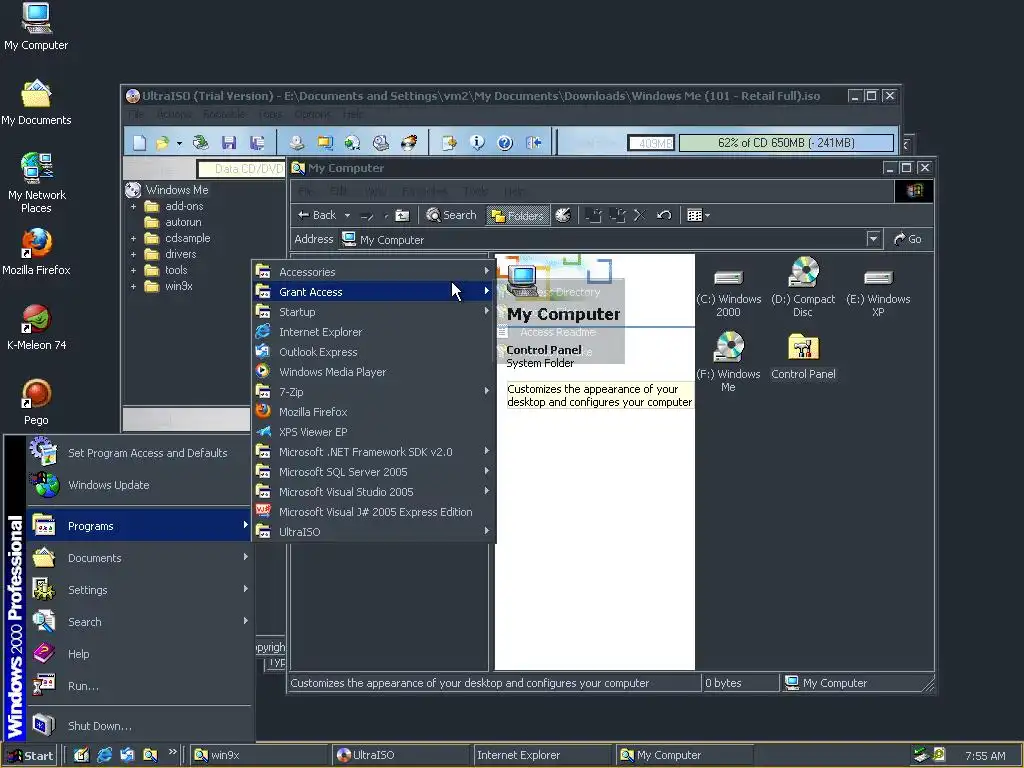Select the Control Panel icon in My Computer
This screenshot has width=1024, height=768.
pyautogui.click(x=803, y=357)
